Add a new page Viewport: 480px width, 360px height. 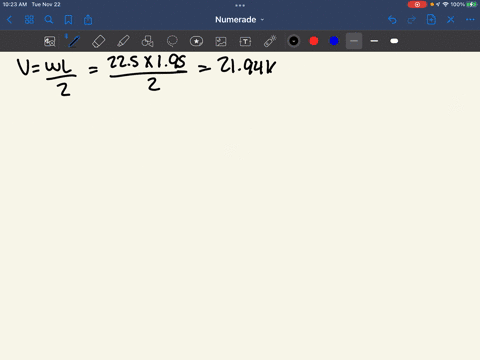[431, 20]
